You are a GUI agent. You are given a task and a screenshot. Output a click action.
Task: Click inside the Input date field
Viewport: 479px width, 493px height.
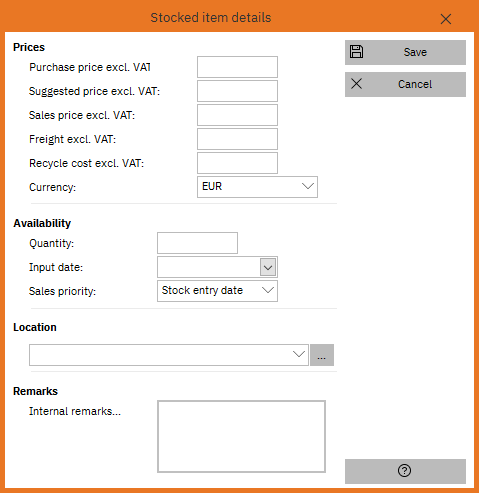(x=208, y=267)
